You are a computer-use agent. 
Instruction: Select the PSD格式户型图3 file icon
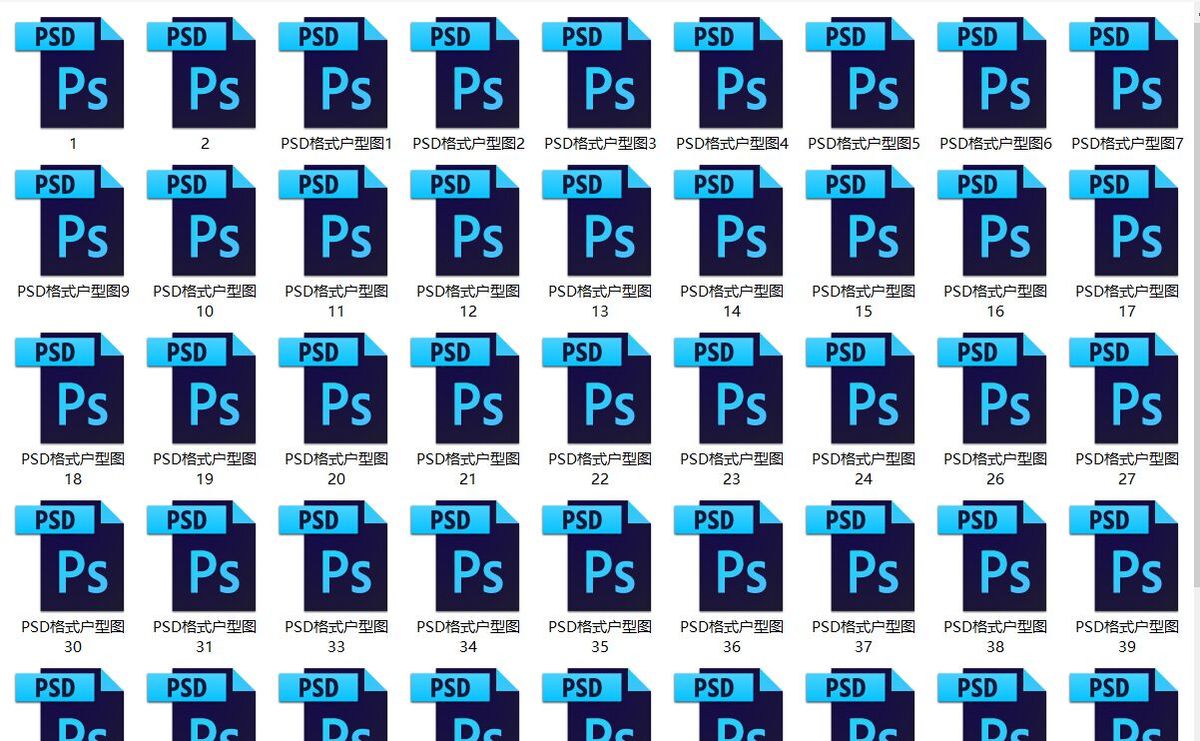coord(600,75)
